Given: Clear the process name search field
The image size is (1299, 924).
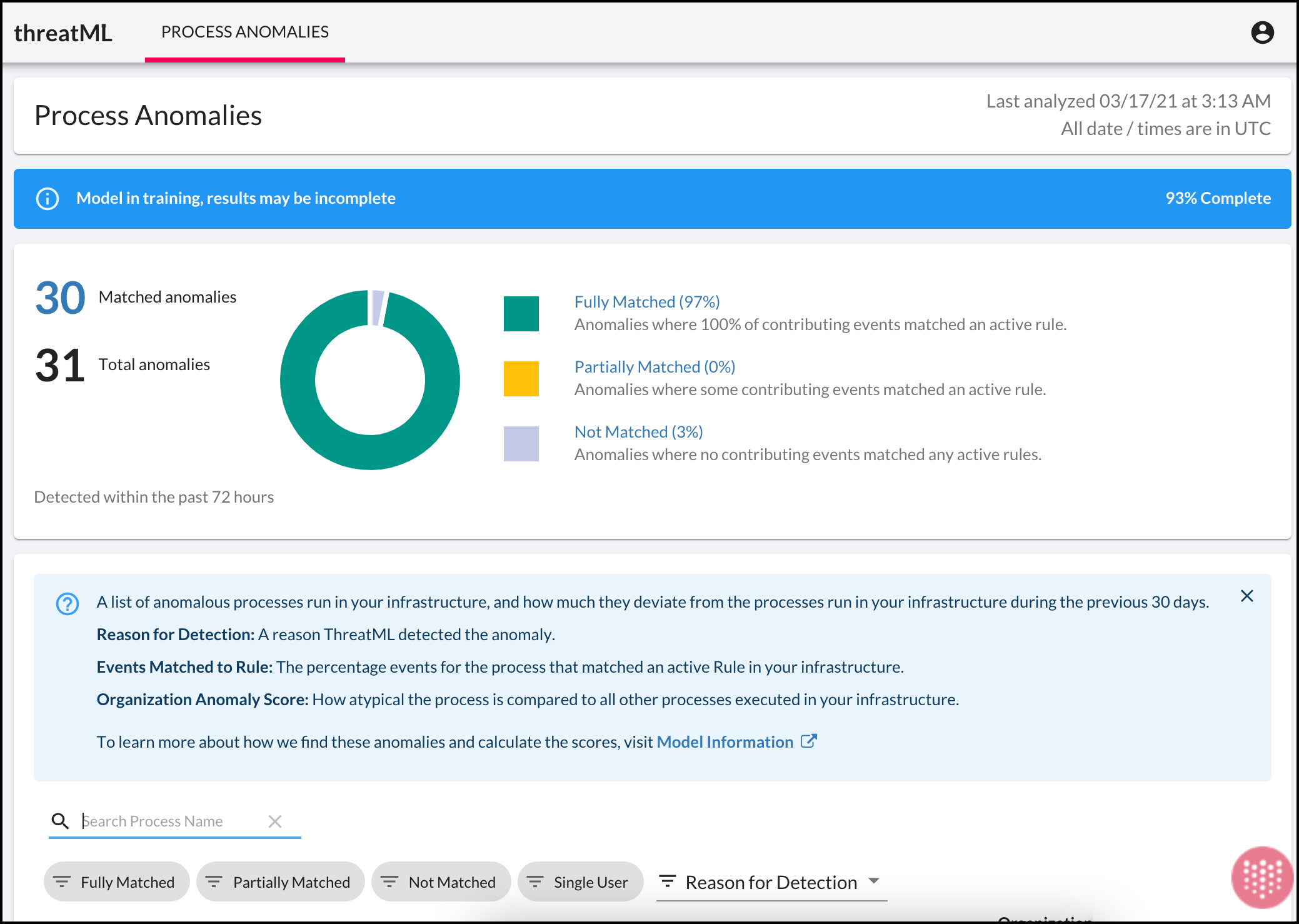Looking at the screenshot, I should click(x=275, y=821).
